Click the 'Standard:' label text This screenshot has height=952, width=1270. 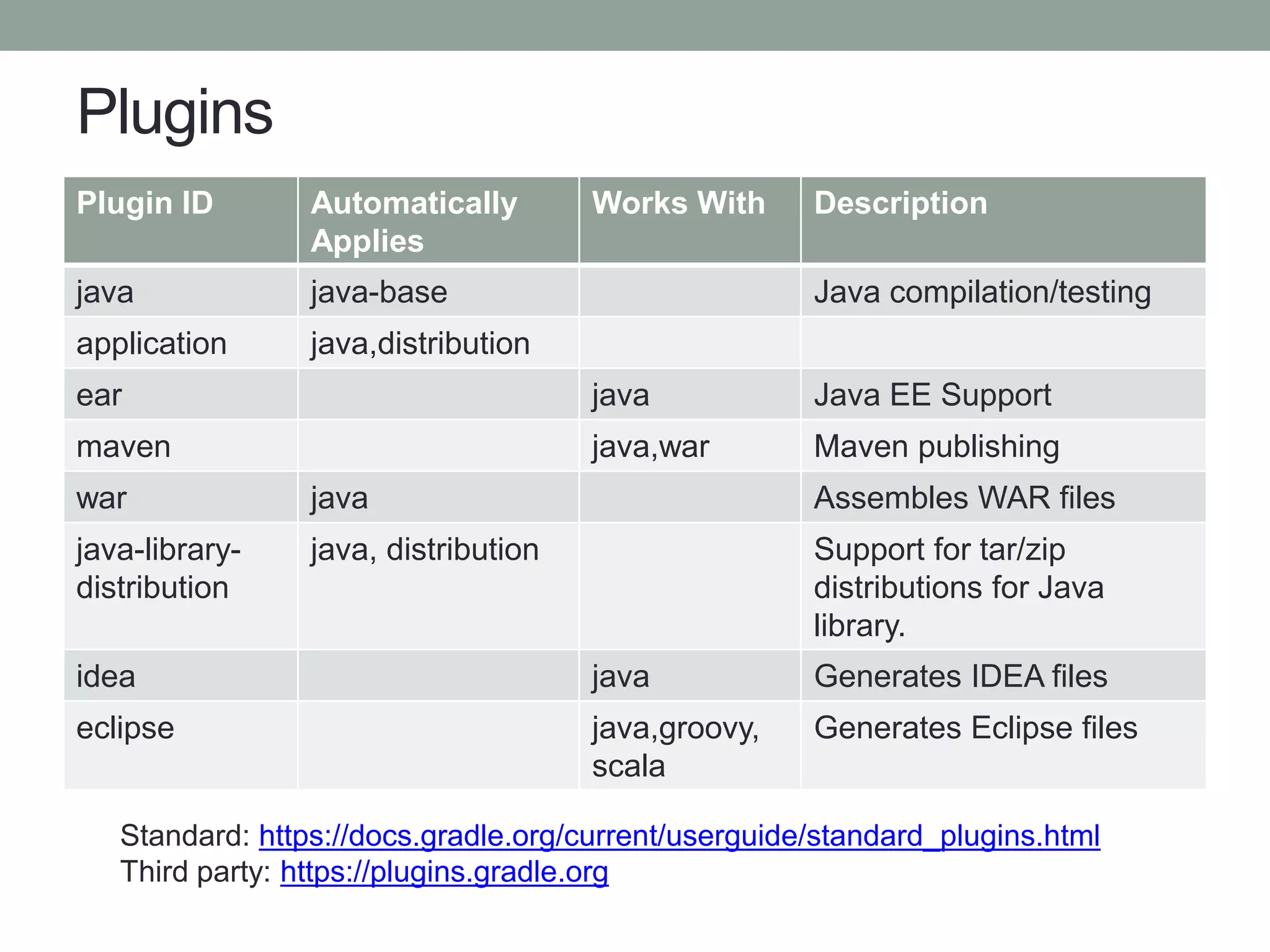(x=185, y=836)
